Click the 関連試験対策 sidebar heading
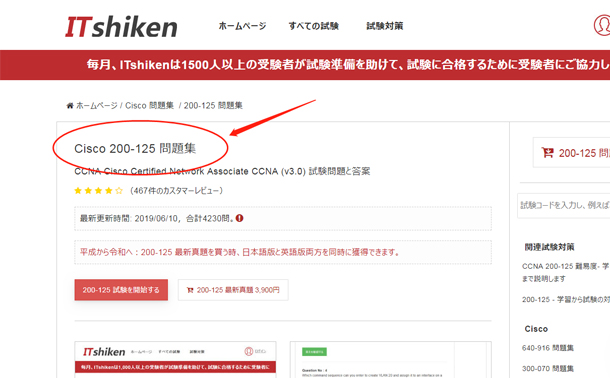The image size is (610, 378). pos(549,247)
